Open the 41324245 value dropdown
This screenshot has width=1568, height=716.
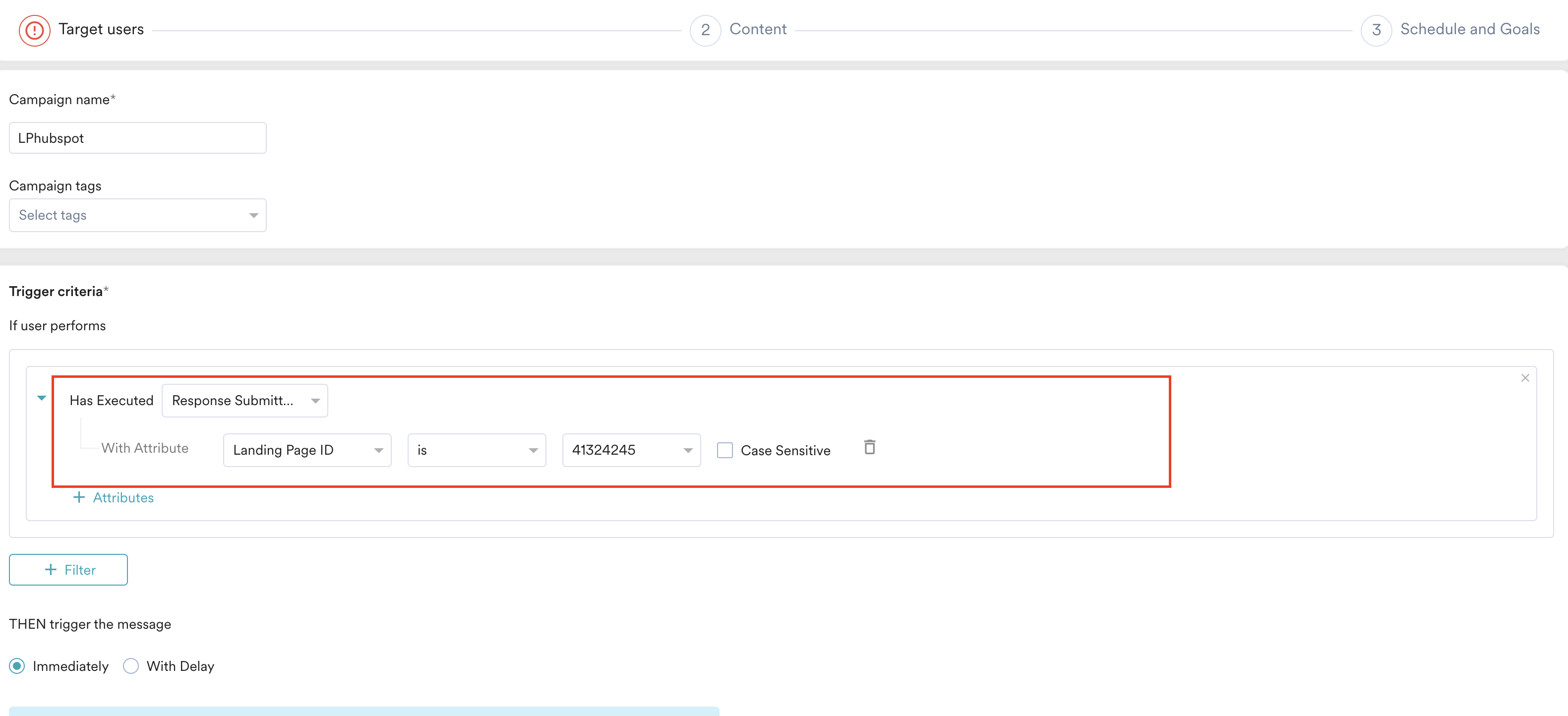point(631,450)
